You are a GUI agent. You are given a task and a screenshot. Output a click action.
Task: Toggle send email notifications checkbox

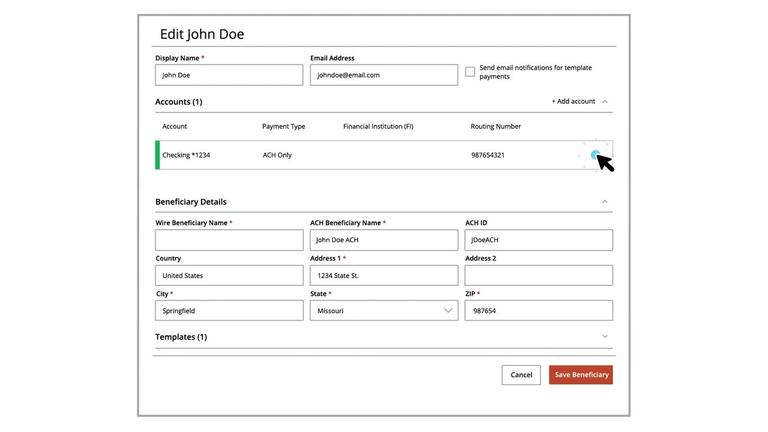470,72
